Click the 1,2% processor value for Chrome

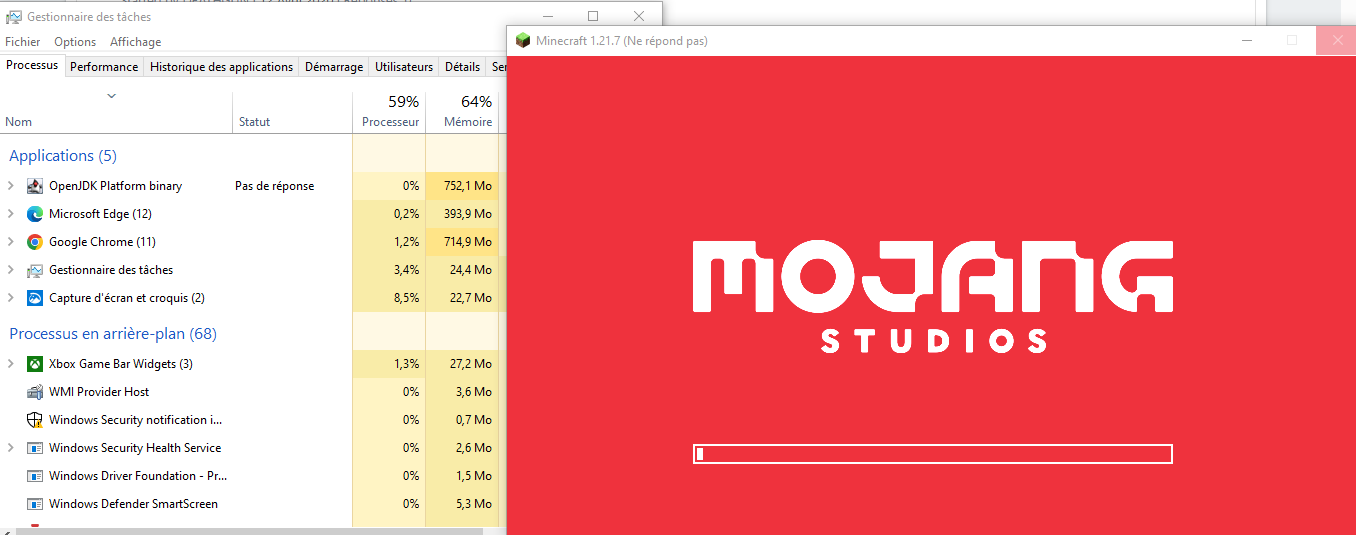pyautogui.click(x=407, y=242)
